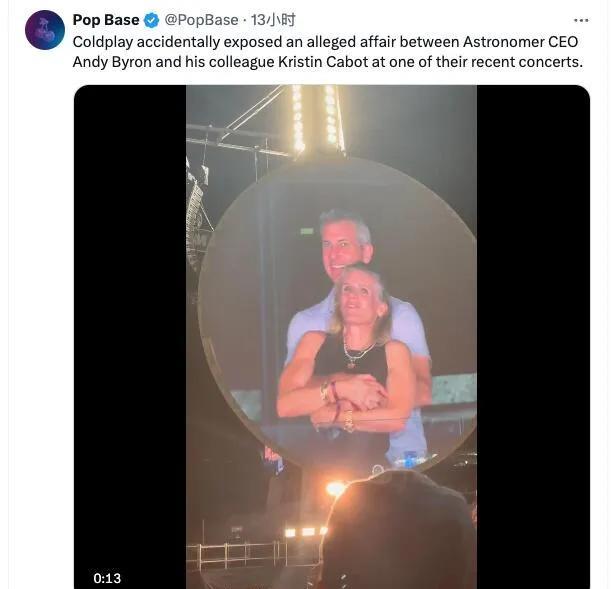Open the tweet via the 13小时 timestamp
Image resolution: width=615 pixels, height=589 pixels.
pyautogui.click(x=273, y=20)
